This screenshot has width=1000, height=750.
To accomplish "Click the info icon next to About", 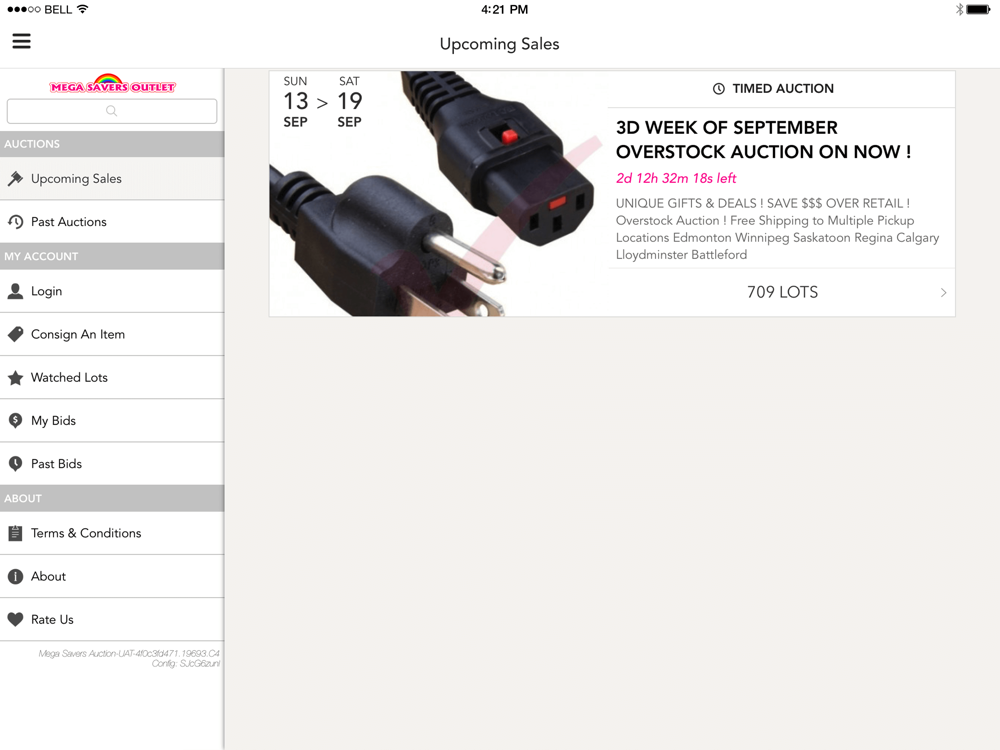I will coord(15,577).
